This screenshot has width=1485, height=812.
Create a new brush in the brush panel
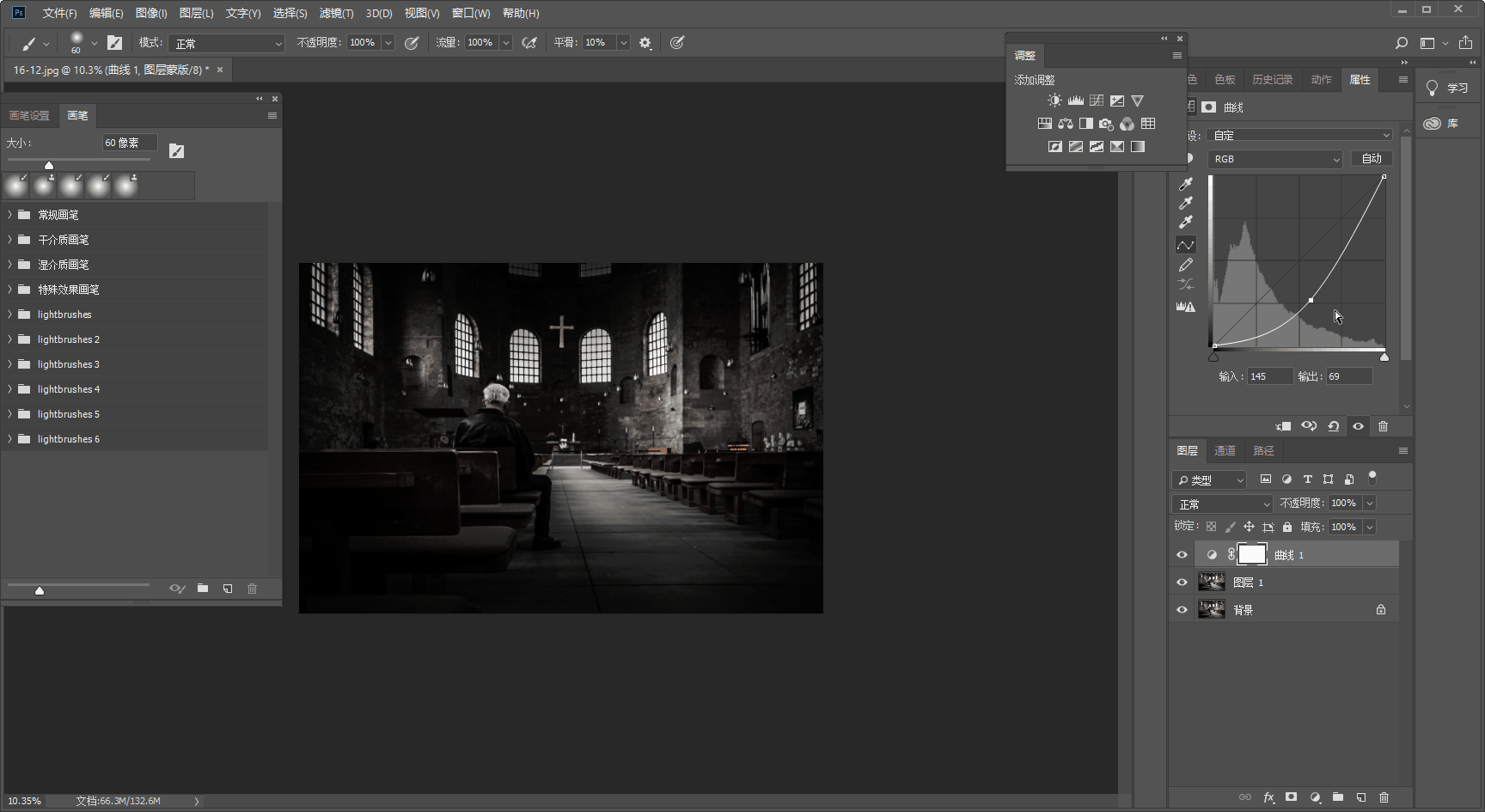pyautogui.click(x=228, y=589)
